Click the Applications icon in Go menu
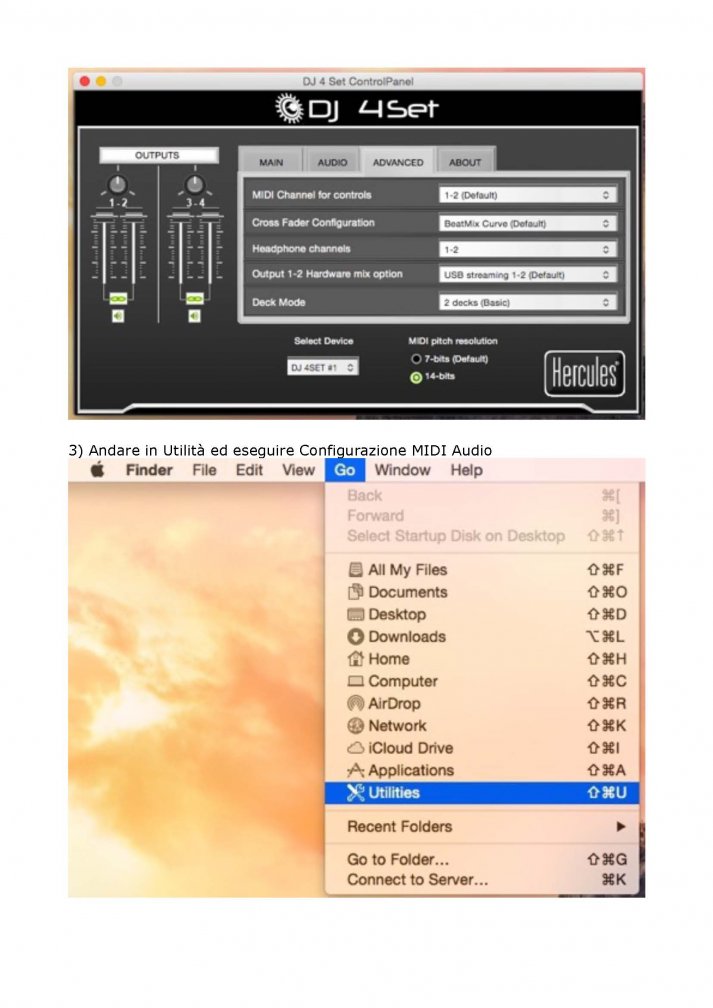The width and height of the screenshot is (713, 1008). pyautogui.click(x=356, y=770)
